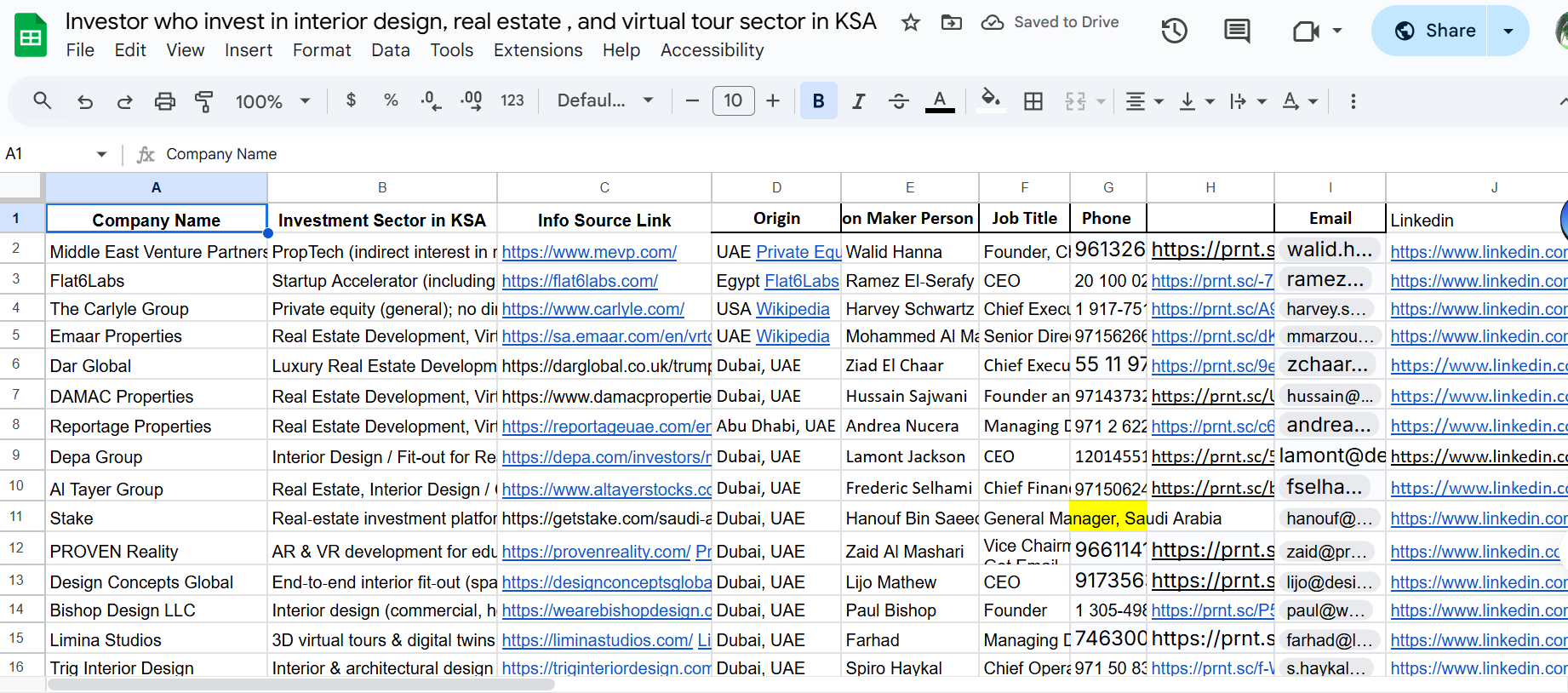Open the Extensions menu

tap(537, 50)
